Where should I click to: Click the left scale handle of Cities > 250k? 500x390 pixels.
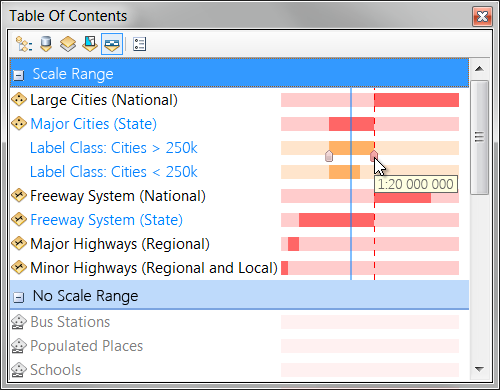329,156
